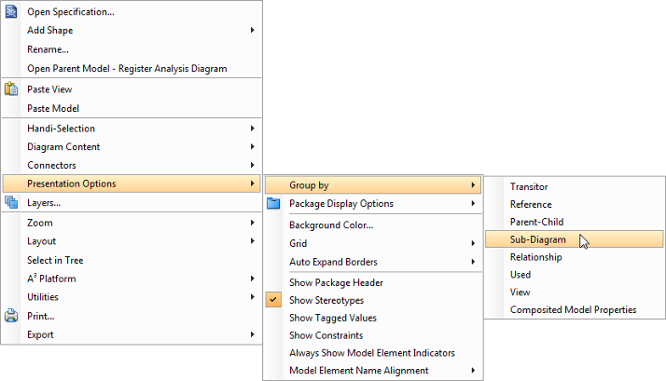Expand Model Element Name Alignment submenu arrow

click(473, 370)
